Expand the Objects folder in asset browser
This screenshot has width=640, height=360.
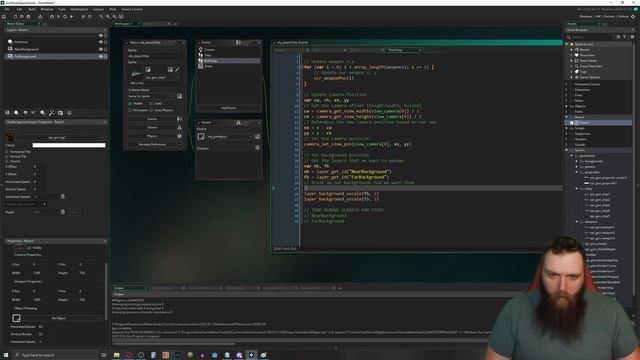click(x=567, y=106)
